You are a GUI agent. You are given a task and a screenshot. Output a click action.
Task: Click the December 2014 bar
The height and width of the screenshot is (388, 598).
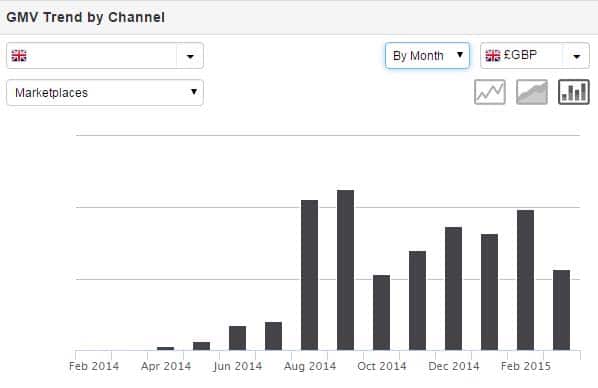tap(453, 289)
